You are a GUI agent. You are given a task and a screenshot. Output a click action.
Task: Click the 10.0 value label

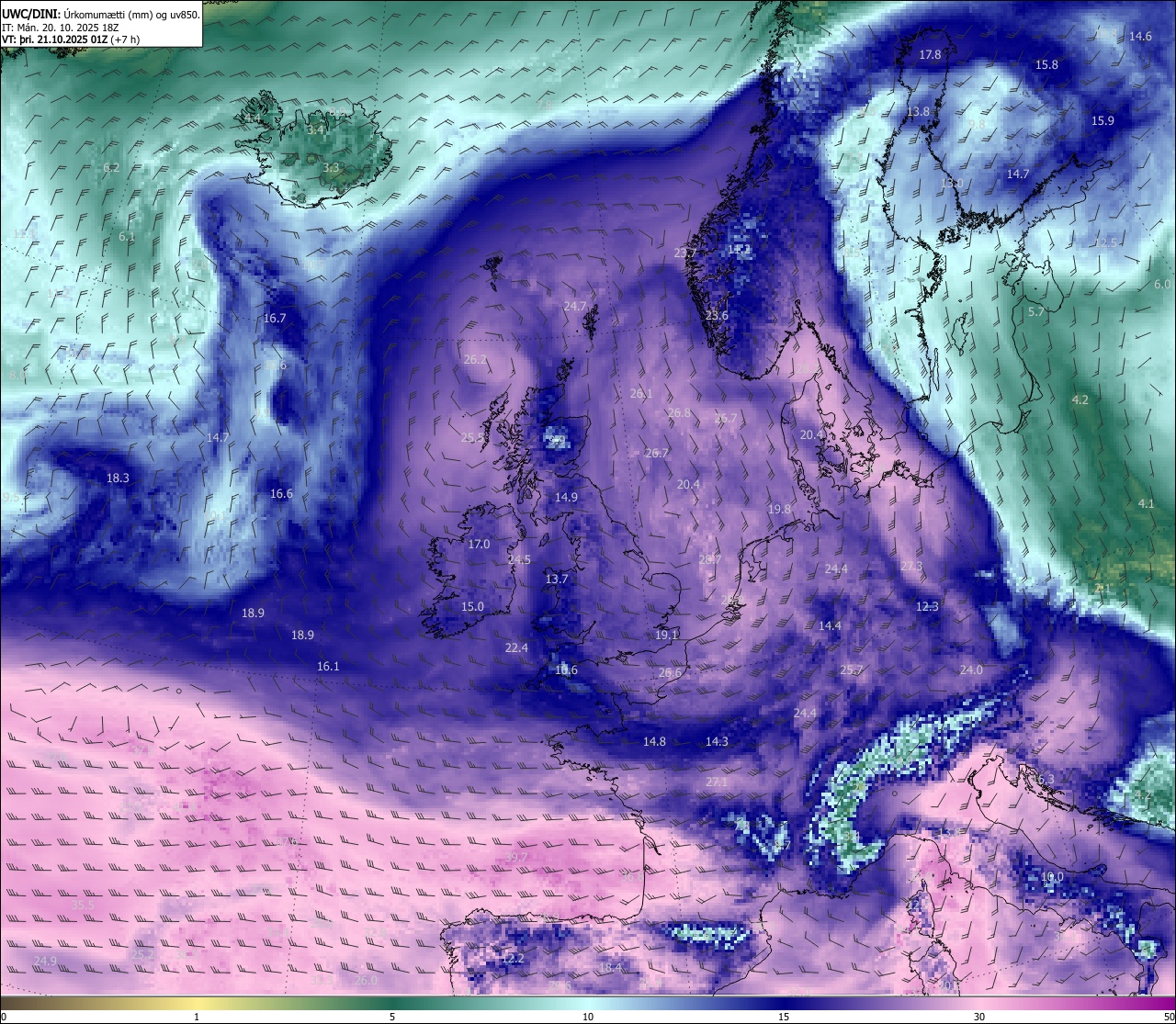(1052, 877)
